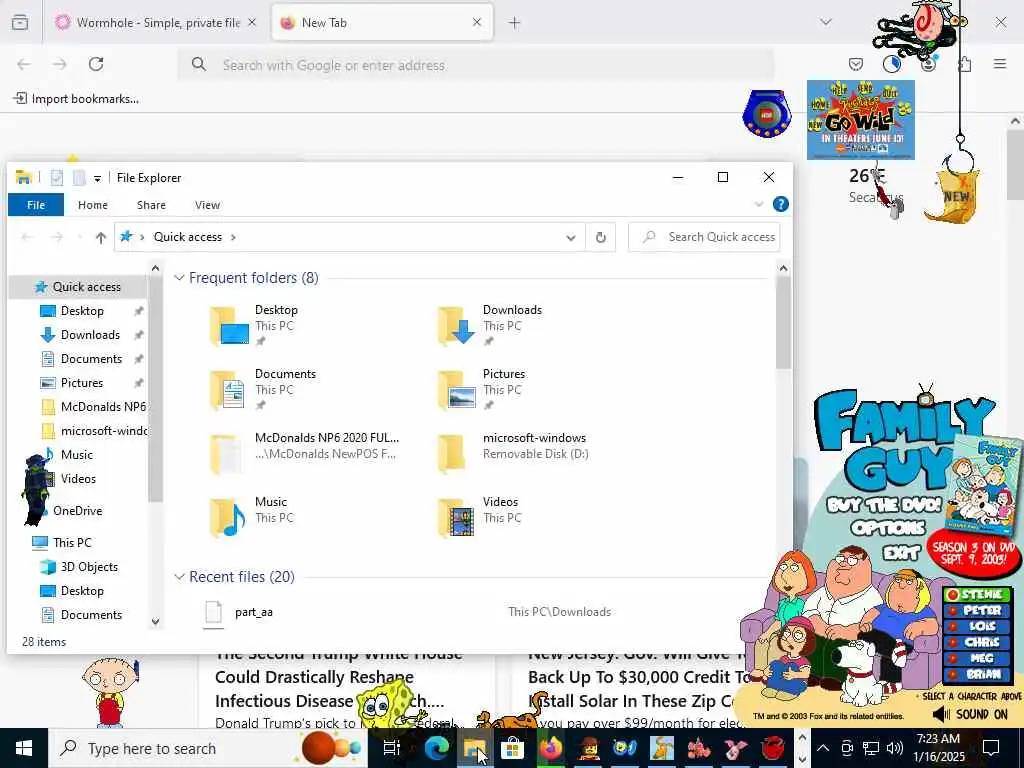Image resolution: width=1024 pixels, height=768 pixels.
Task: Click the chevron after Quick access in breadcrumb
Action: (233, 238)
